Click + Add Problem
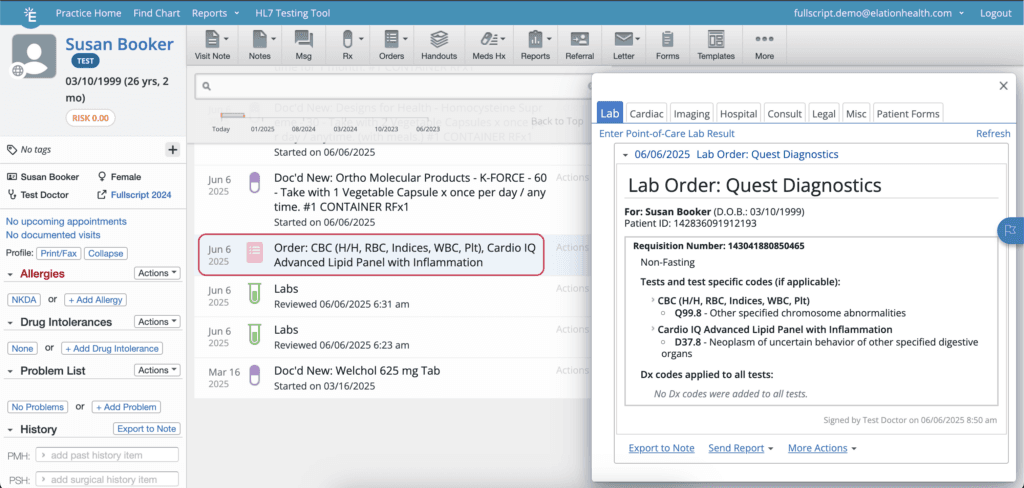The height and width of the screenshot is (488, 1024). (x=126, y=407)
